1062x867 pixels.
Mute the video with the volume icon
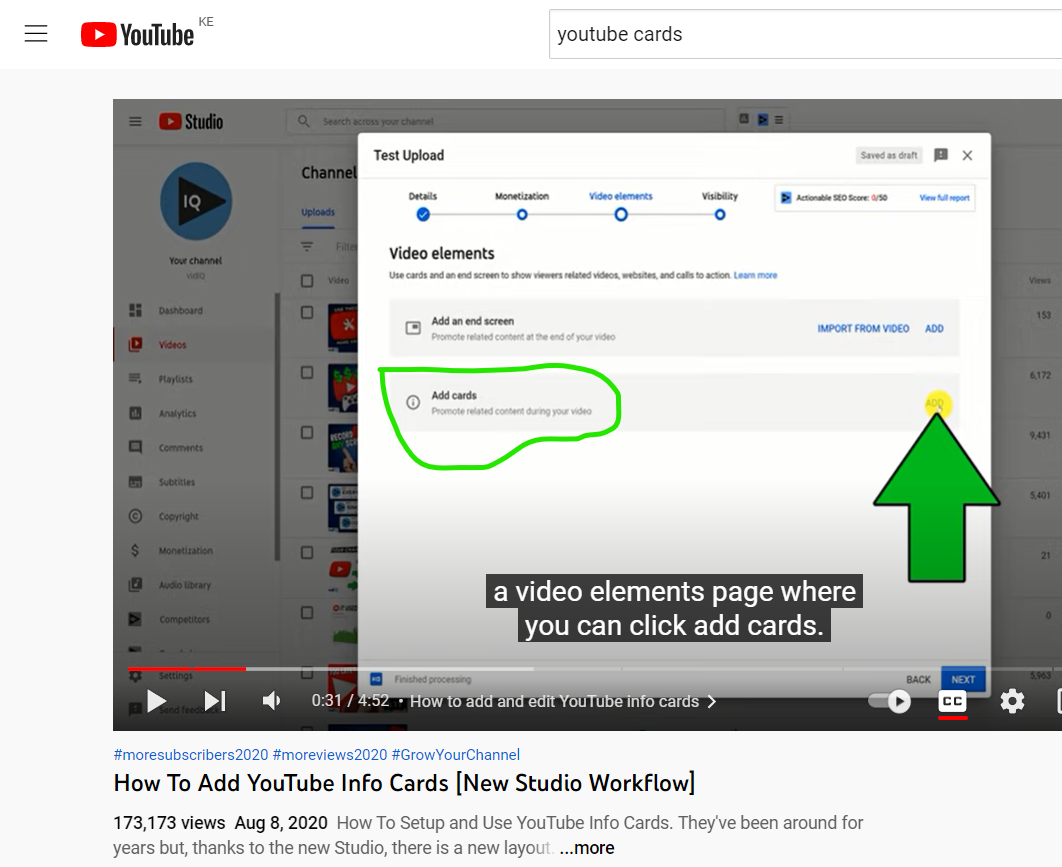[272, 701]
